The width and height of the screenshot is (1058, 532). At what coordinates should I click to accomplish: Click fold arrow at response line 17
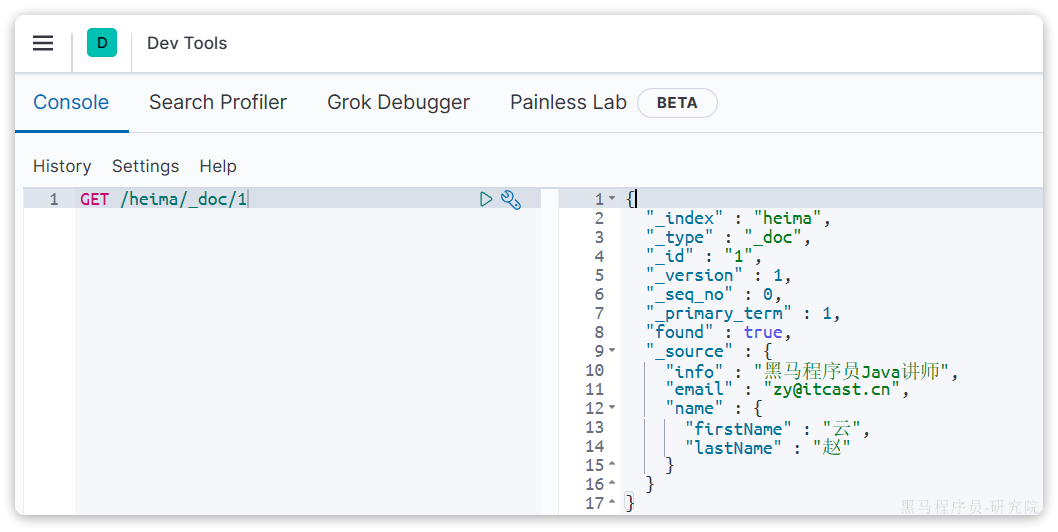[612, 503]
